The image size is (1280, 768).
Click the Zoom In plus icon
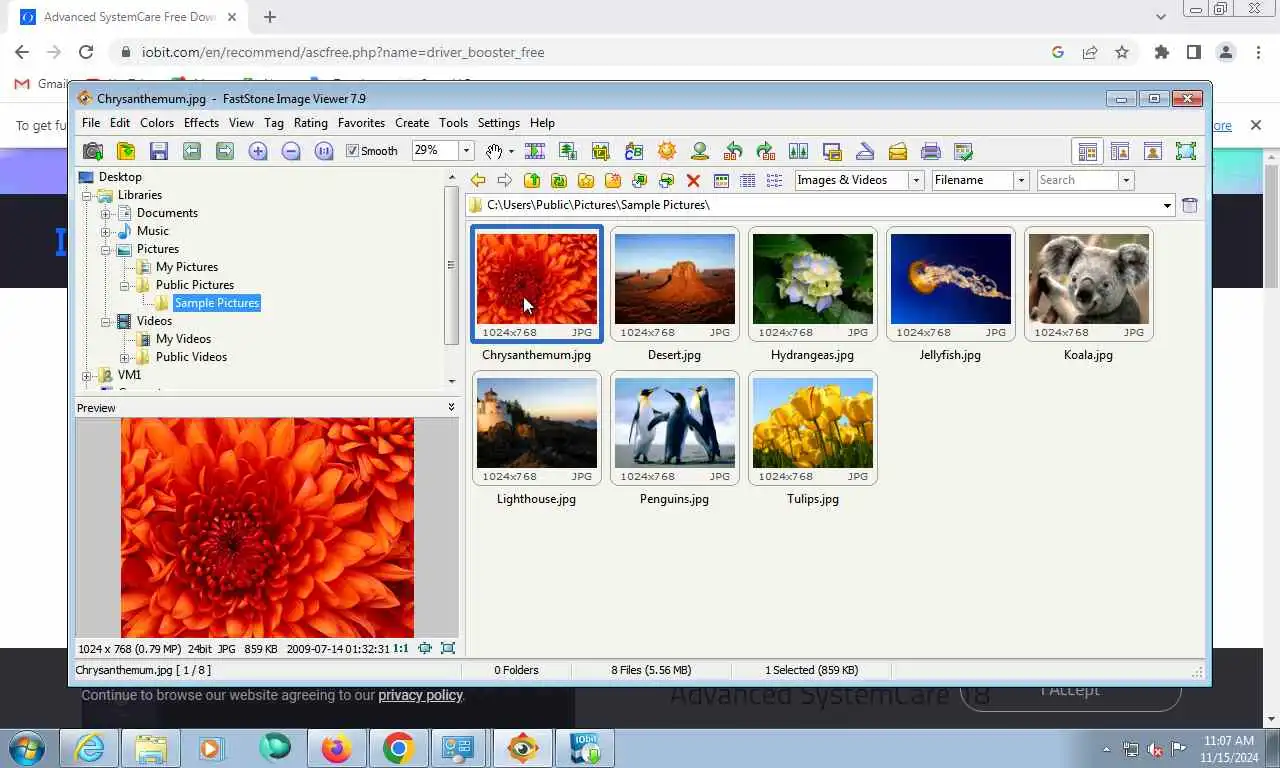point(258,151)
